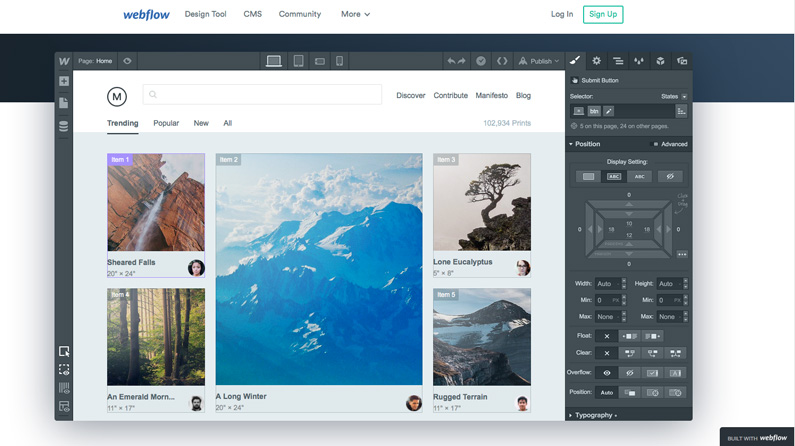Click the A Long Winter mountain image
Viewport: 795px width, 446px height.
click(319, 269)
